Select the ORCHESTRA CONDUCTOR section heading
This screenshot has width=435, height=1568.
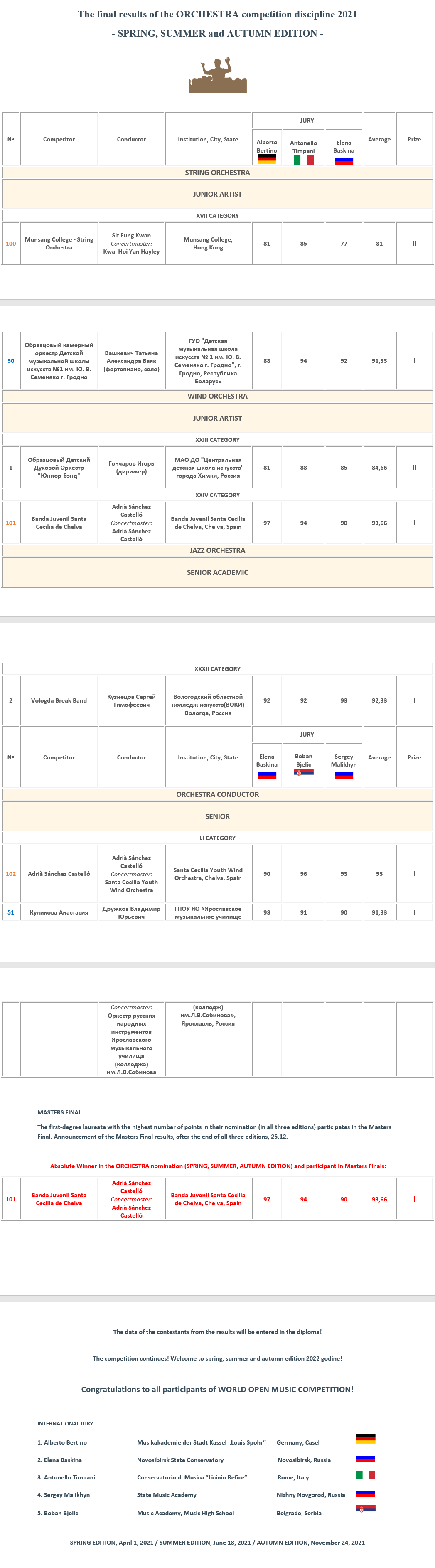coord(217,794)
